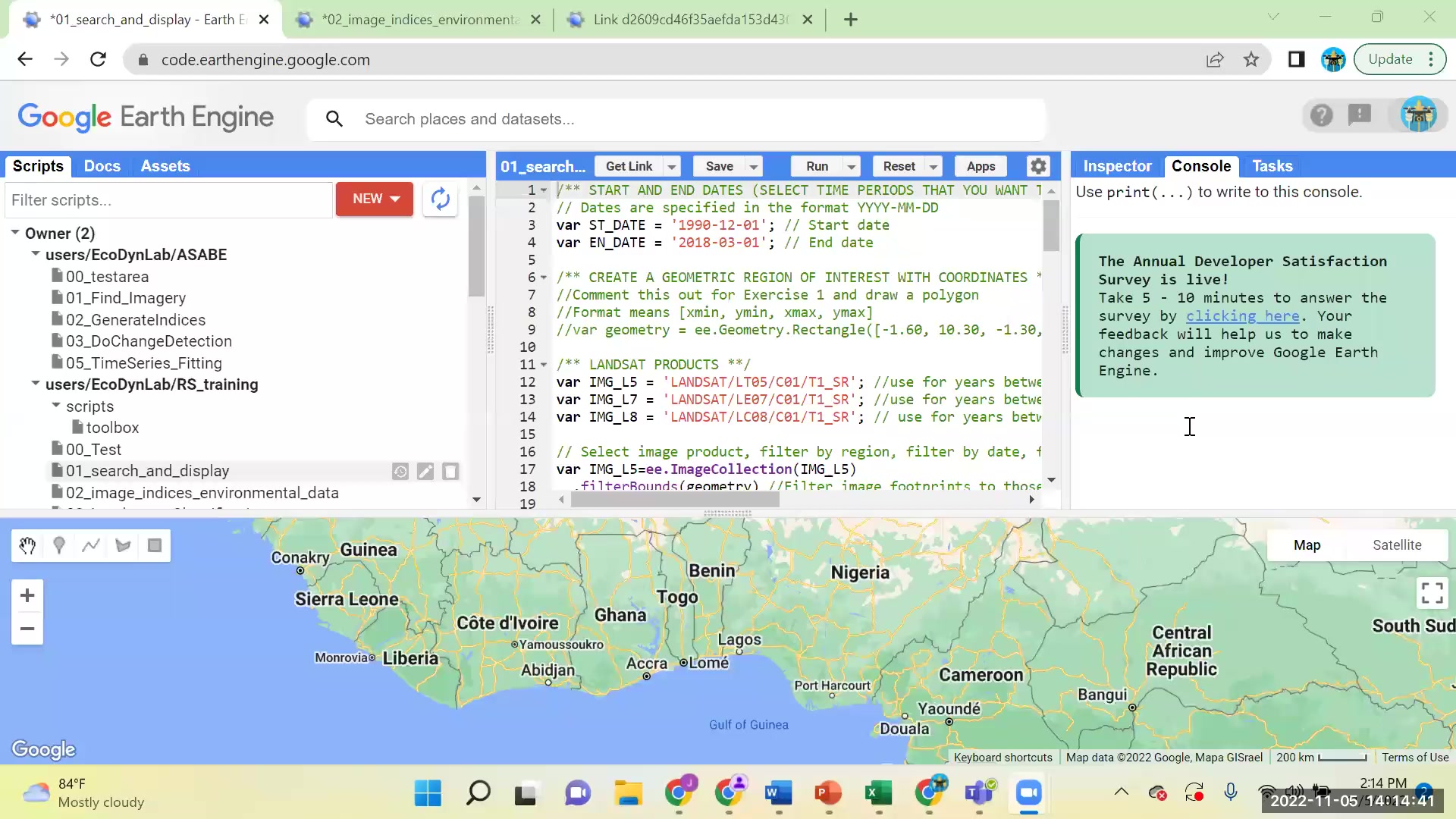The height and width of the screenshot is (819, 1456).
Task: Switch map to Satellite view
Action: click(x=1397, y=545)
